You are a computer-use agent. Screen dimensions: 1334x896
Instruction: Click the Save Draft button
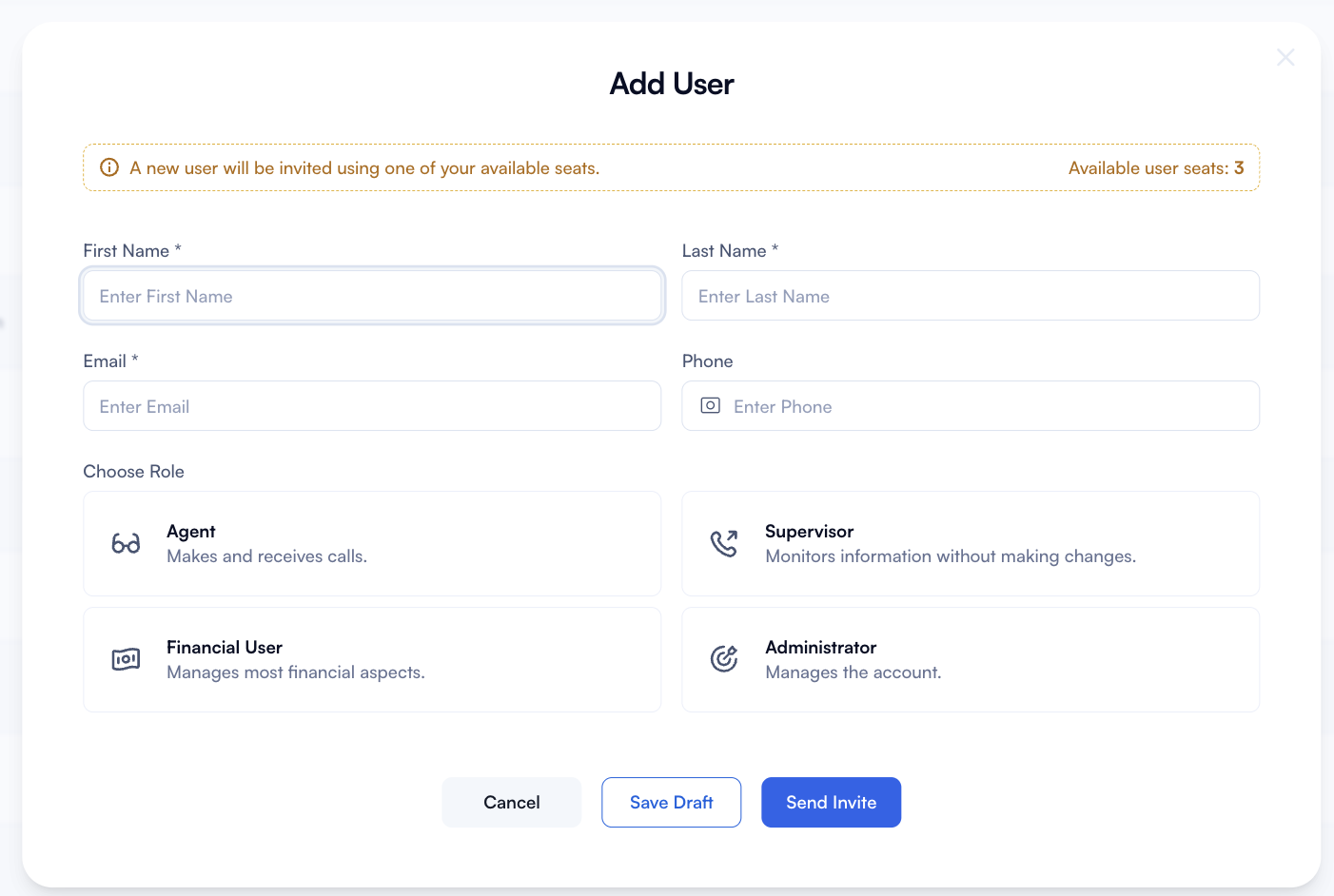[671, 802]
